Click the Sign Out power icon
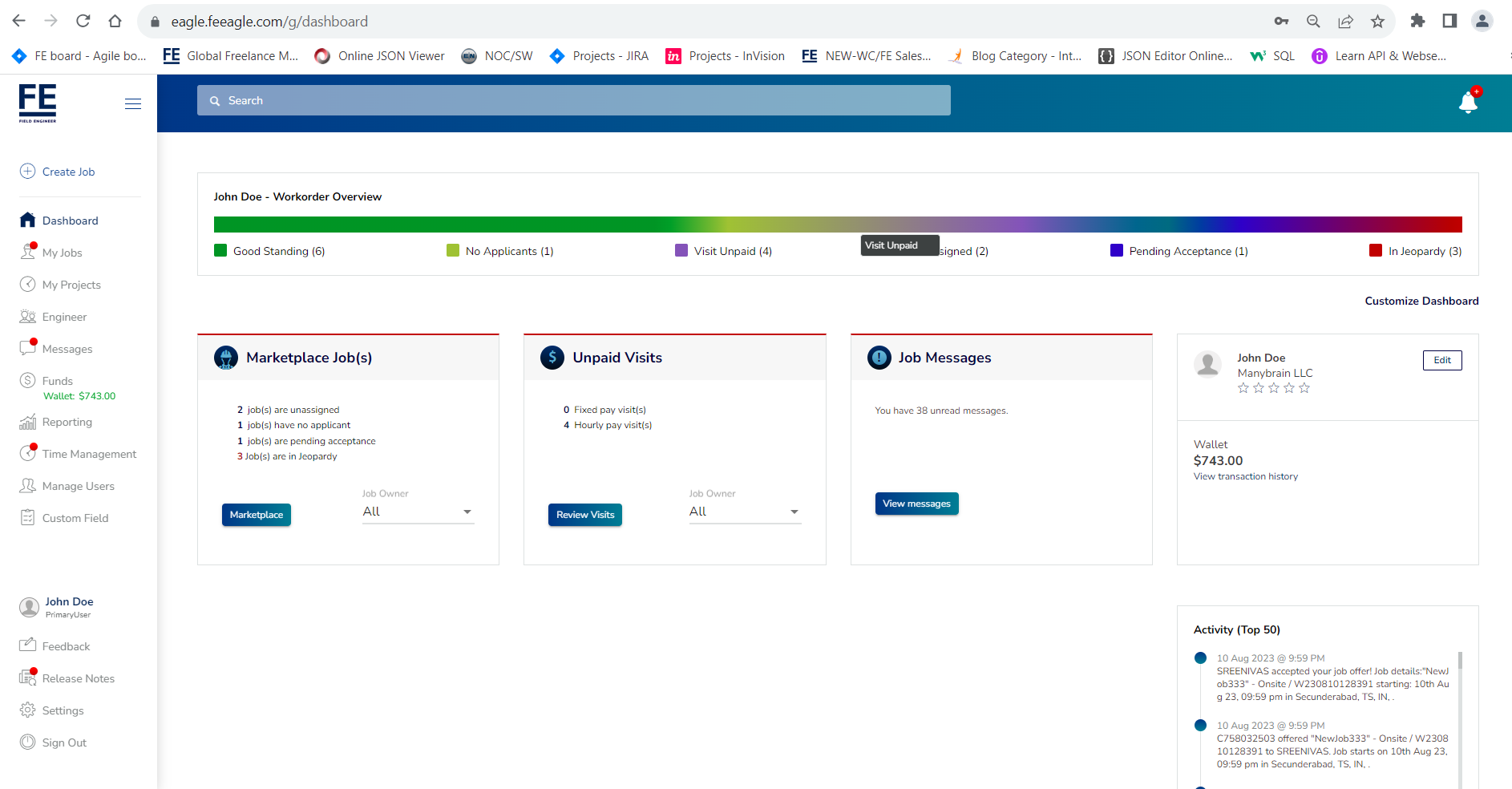The height and width of the screenshot is (789, 1512). (27, 742)
